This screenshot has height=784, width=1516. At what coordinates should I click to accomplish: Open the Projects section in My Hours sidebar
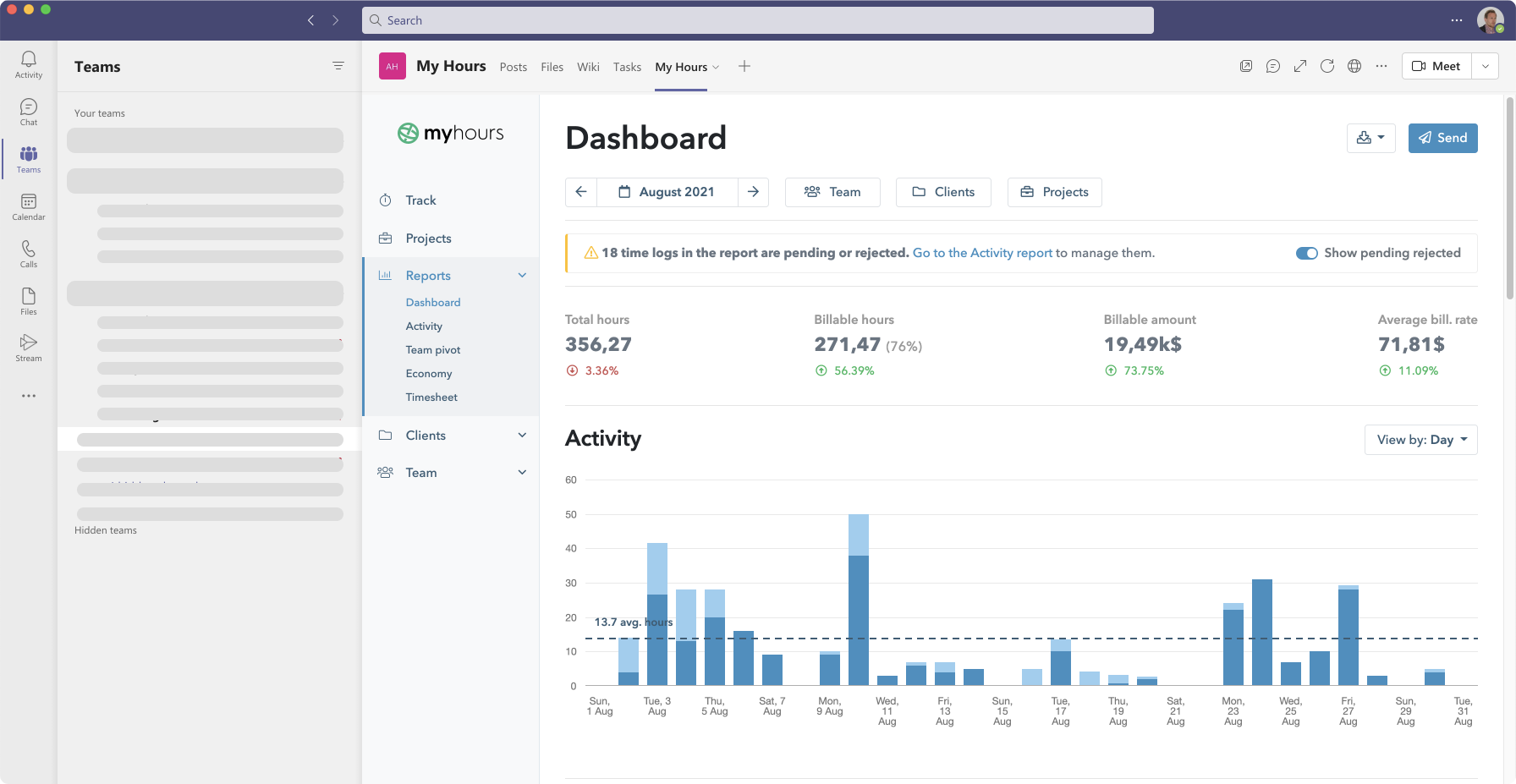[427, 238]
